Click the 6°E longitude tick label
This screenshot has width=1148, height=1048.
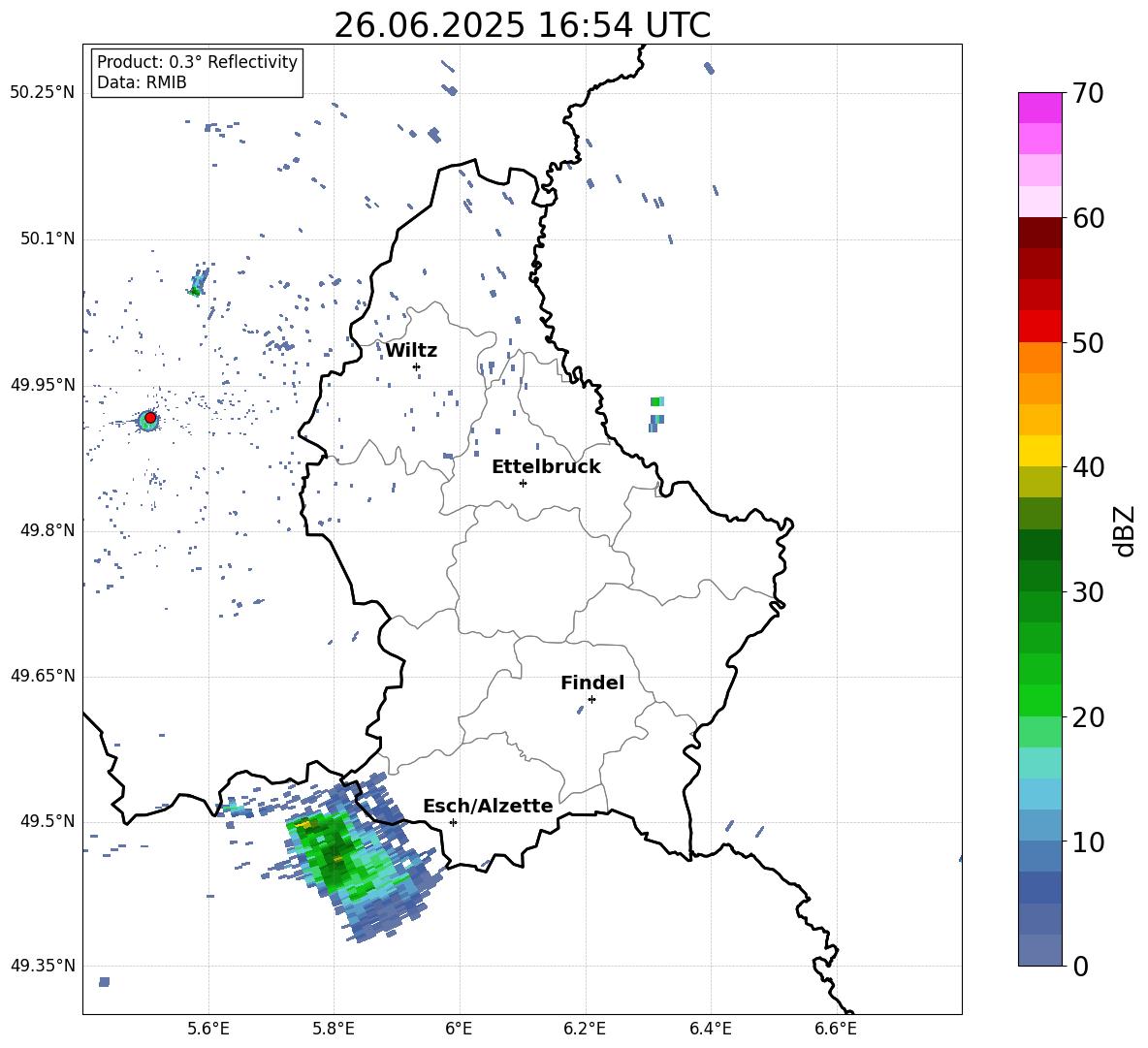tap(459, 1029)
